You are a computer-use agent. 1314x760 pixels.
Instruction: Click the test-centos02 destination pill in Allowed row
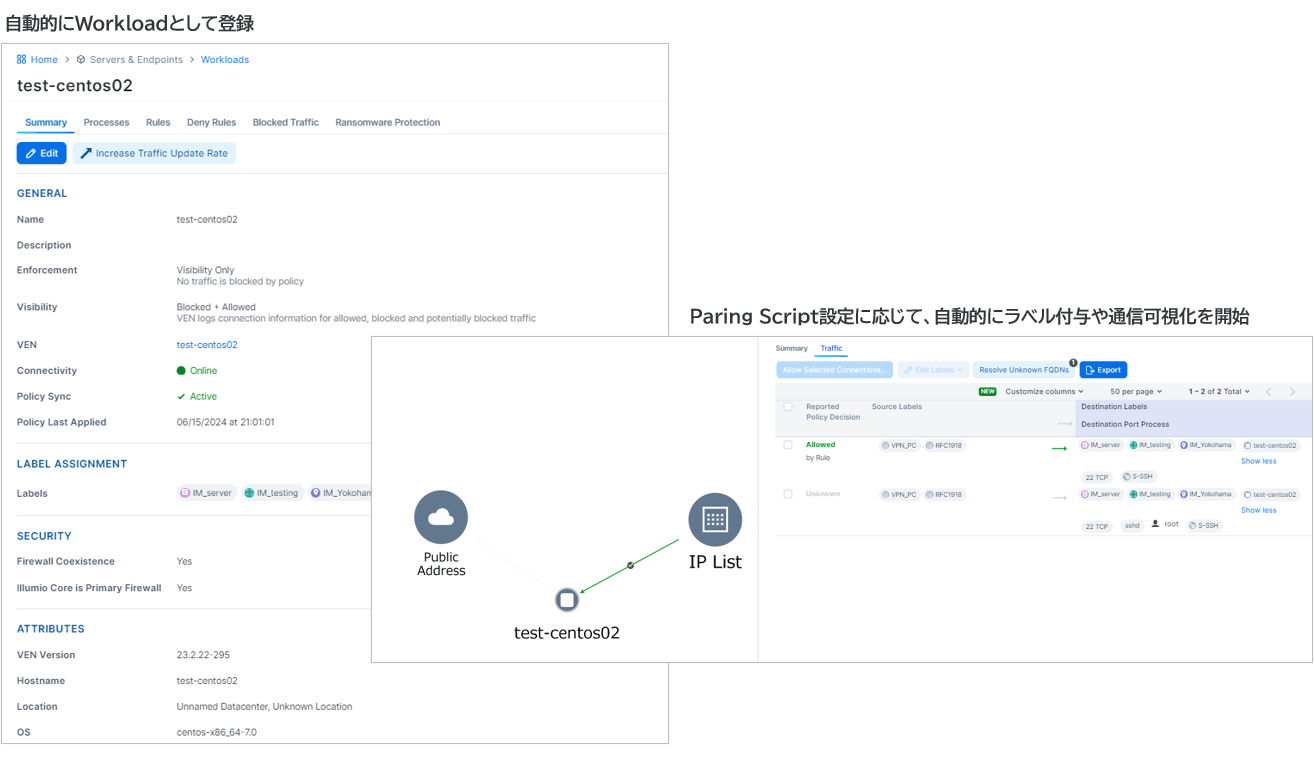[x=1270, y=446]
